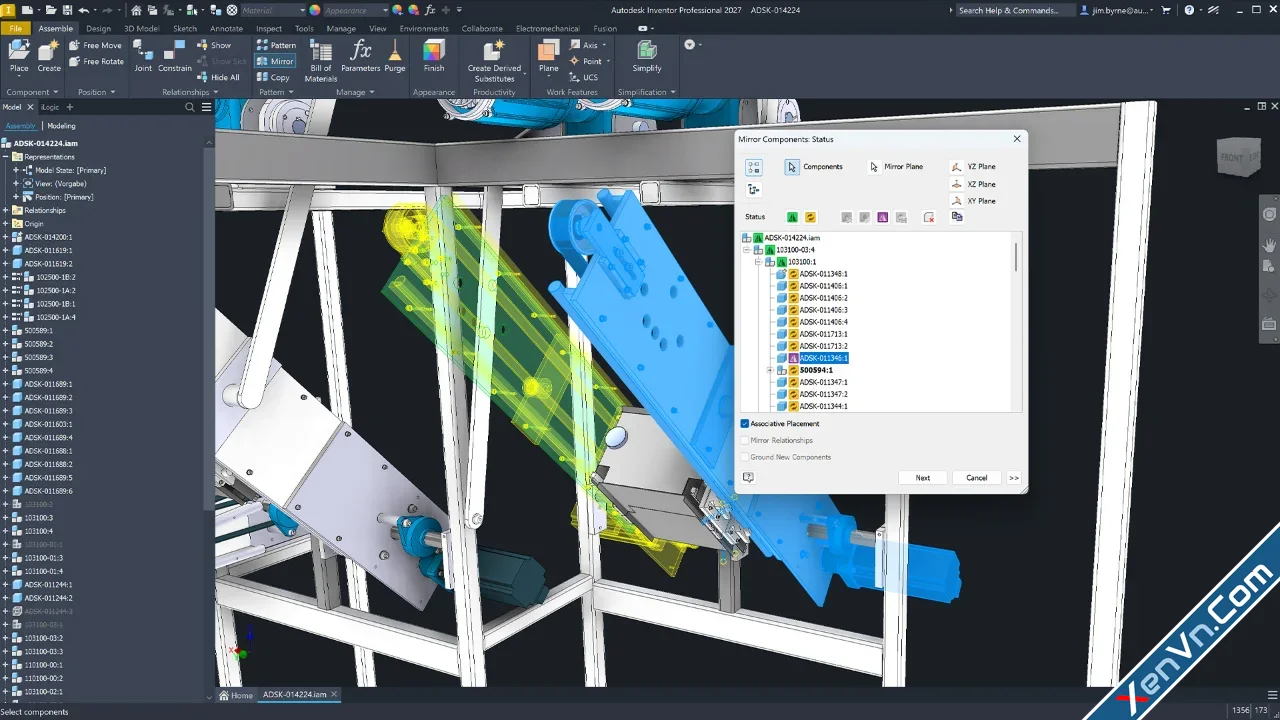Expand the 500594:1 node in dialog tree
Screen dimensions: 1280x720
[770, 370]
